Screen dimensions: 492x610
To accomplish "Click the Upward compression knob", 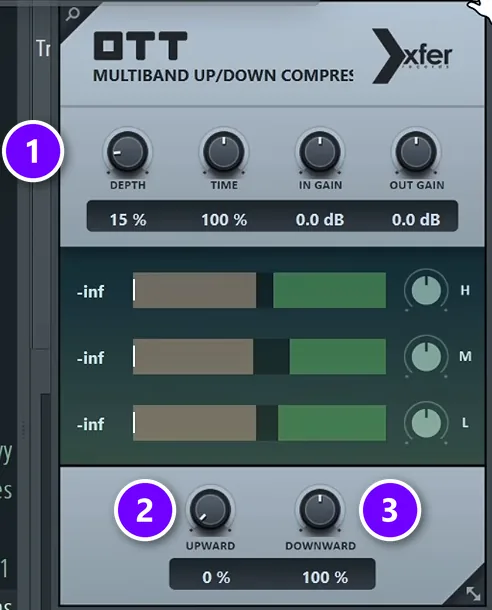I will click(210, 510).
